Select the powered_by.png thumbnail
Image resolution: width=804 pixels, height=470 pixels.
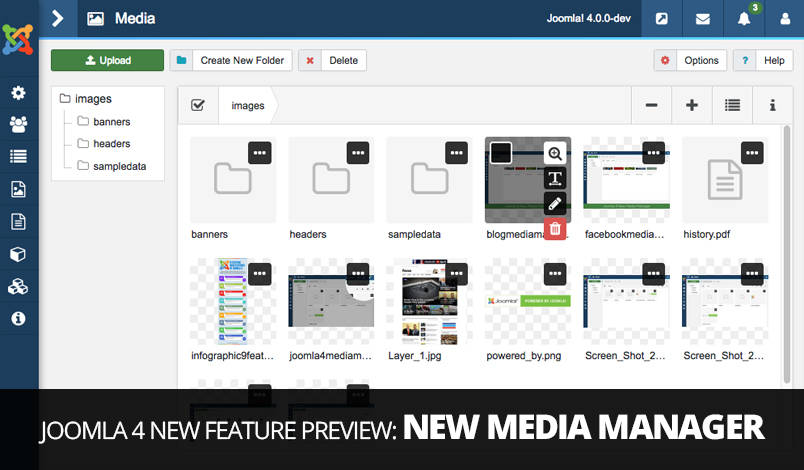pyautogui.click(x=528, y=301)
